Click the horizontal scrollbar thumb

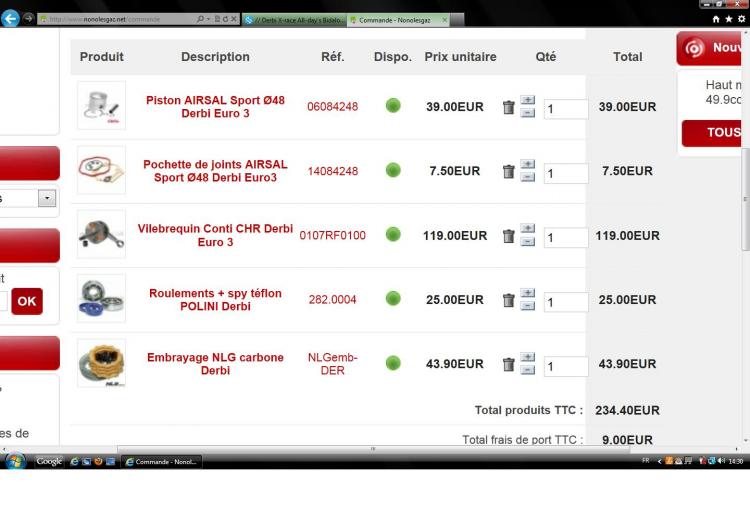pos(373,449)
